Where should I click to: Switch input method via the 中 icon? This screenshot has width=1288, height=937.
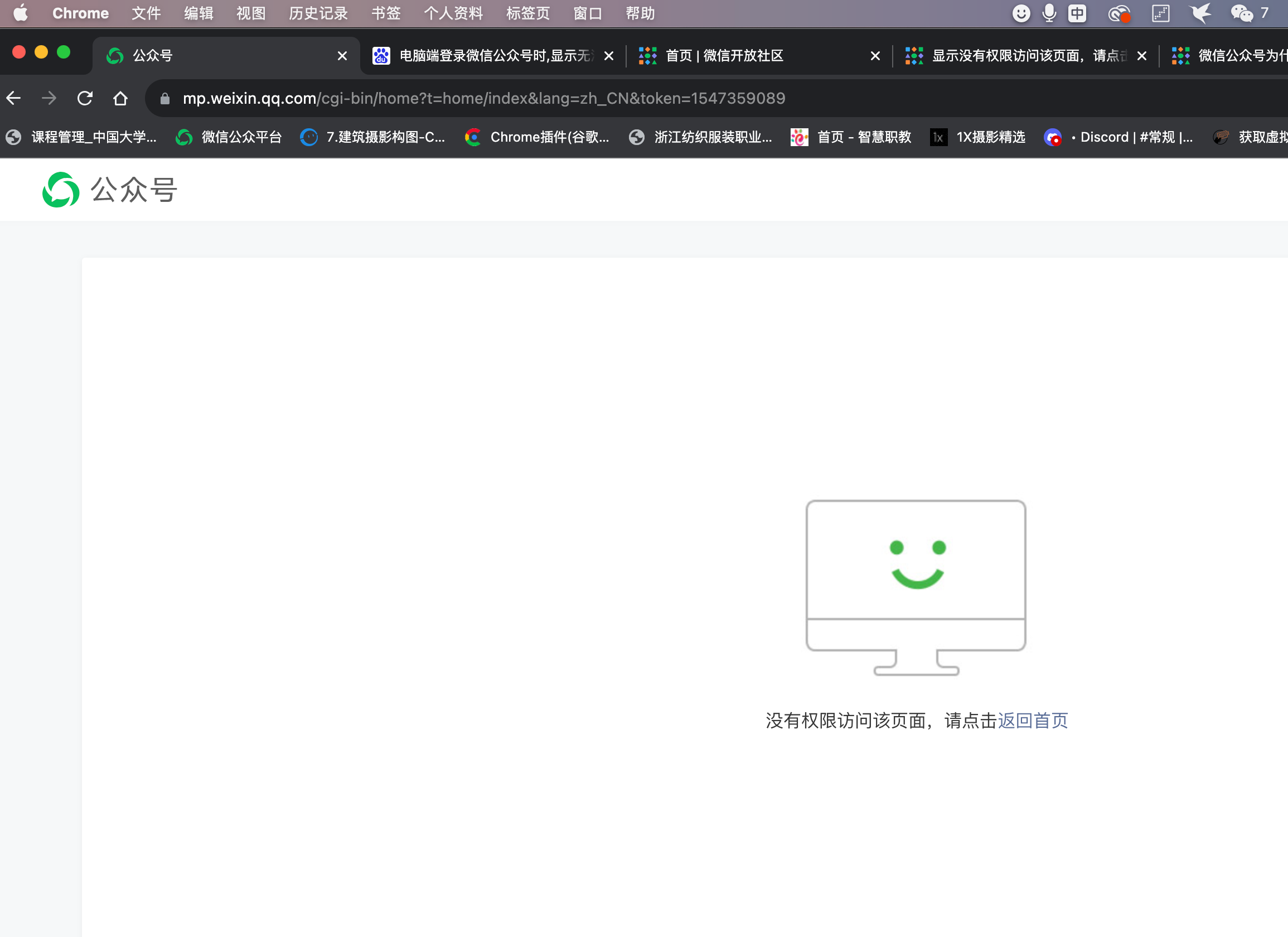(1077, 12)
